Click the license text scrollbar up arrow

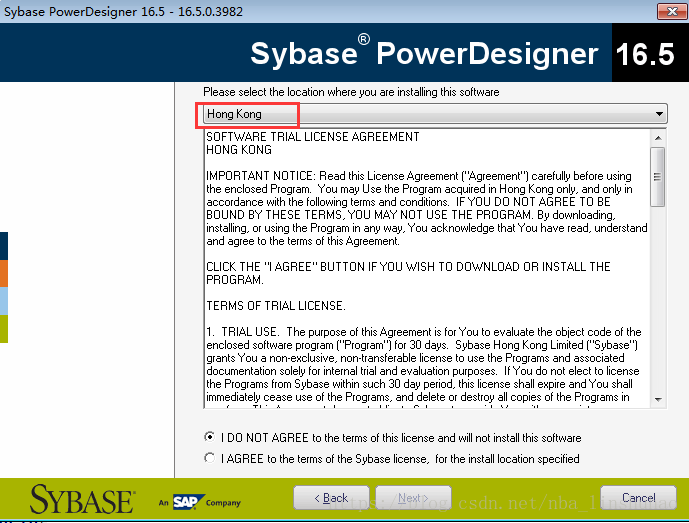click(658, 138)
